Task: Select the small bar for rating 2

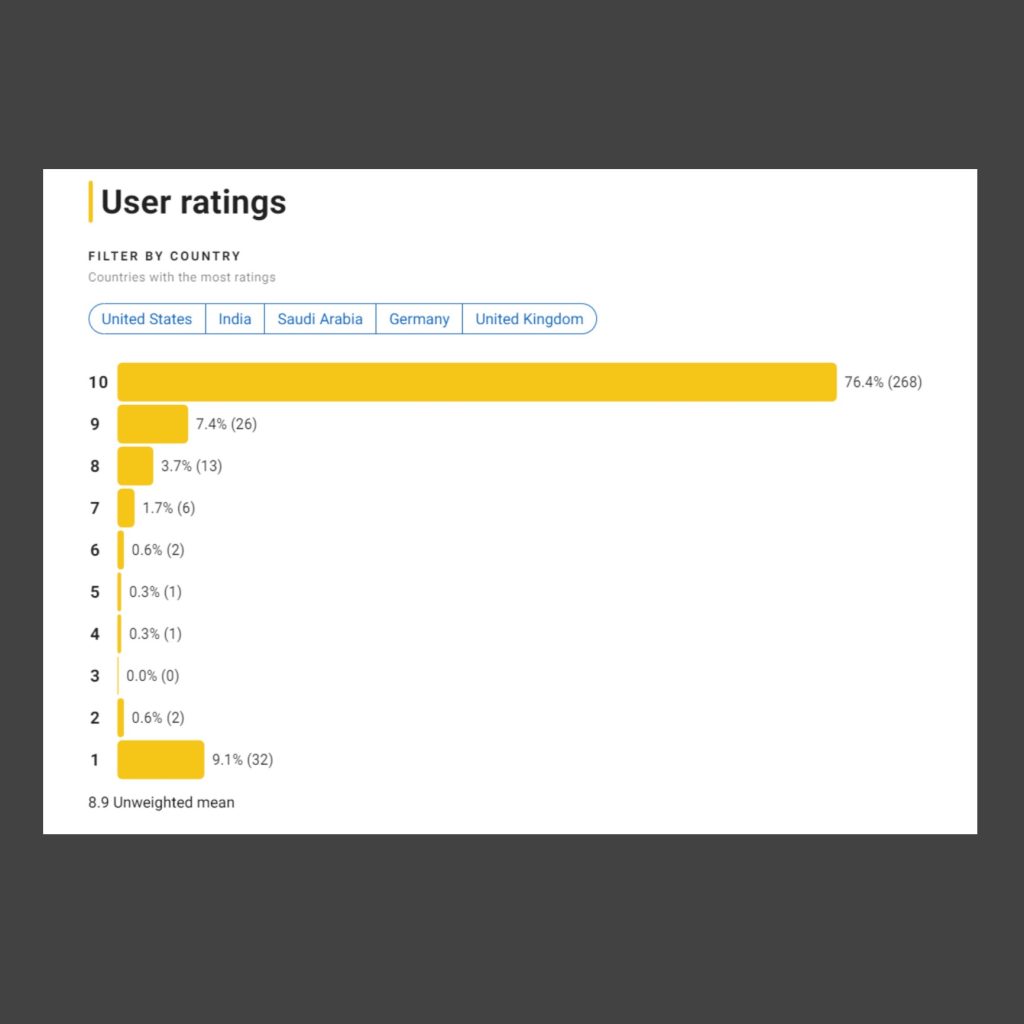Action: (x=121, y=718)
